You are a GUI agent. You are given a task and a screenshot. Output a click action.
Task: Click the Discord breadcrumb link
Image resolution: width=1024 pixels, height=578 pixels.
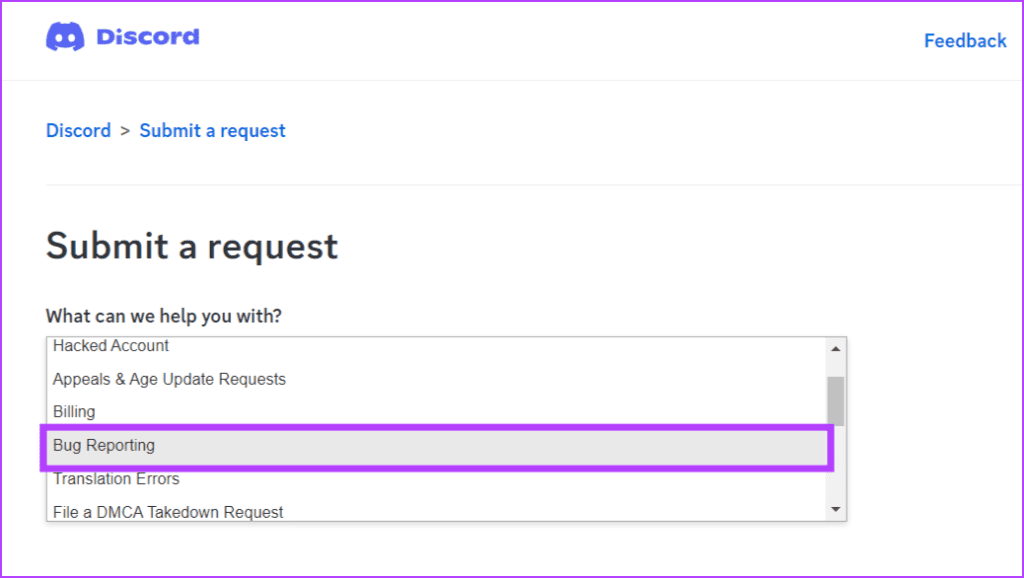(78, 131)
